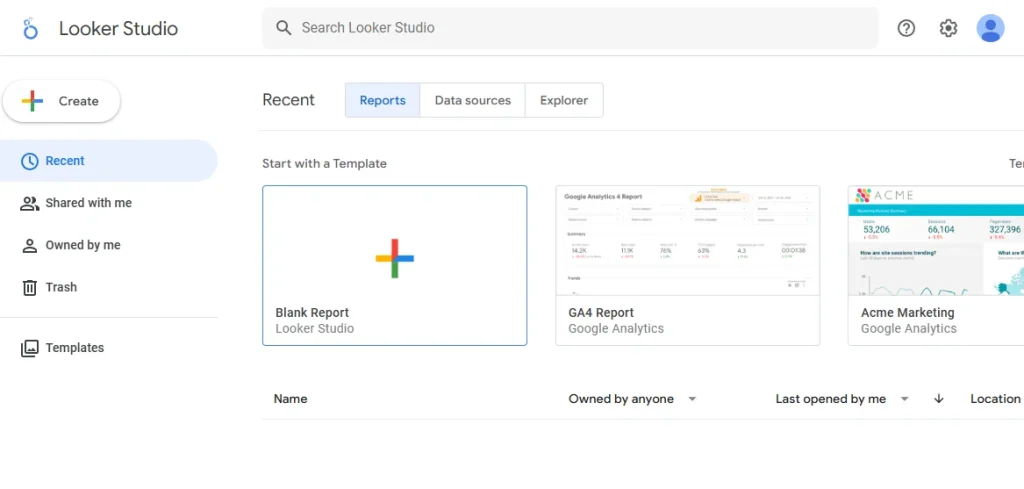This screenshot has width=1024, height=489.
Task: Click the Owned by me person icon
Action: point(30,245)
